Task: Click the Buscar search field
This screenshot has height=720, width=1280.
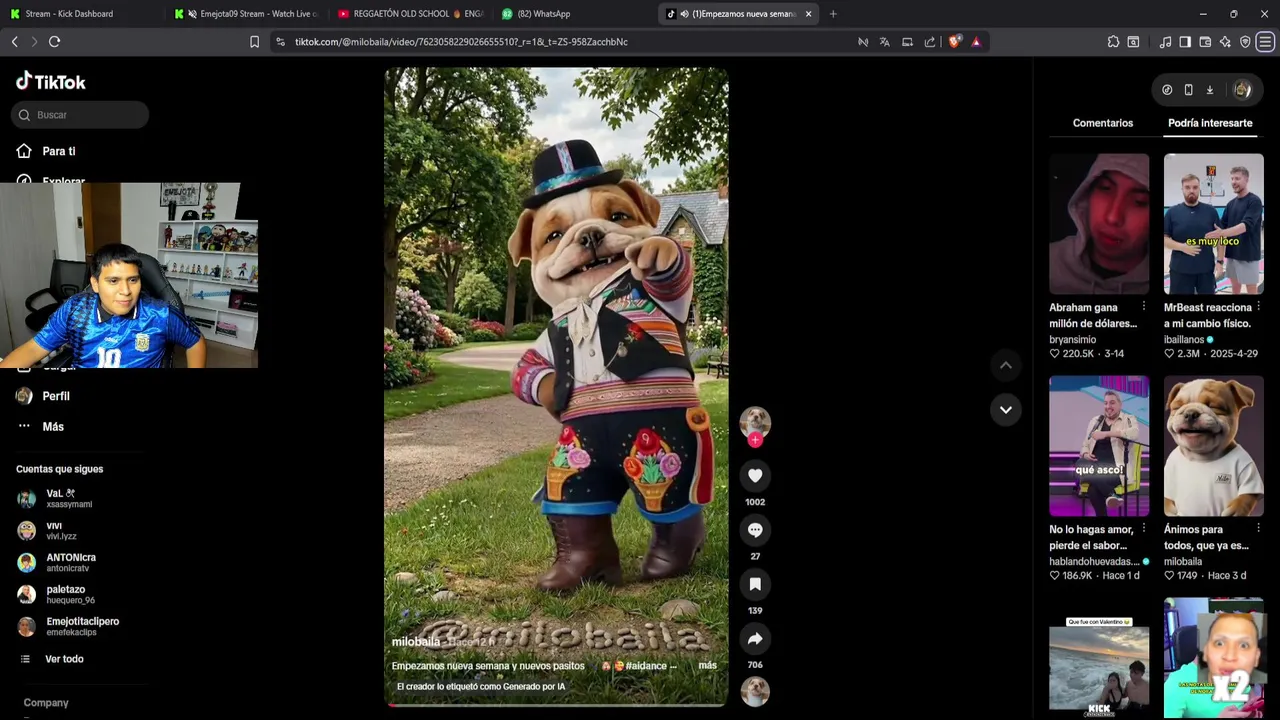Action: (x=80, y=115)
